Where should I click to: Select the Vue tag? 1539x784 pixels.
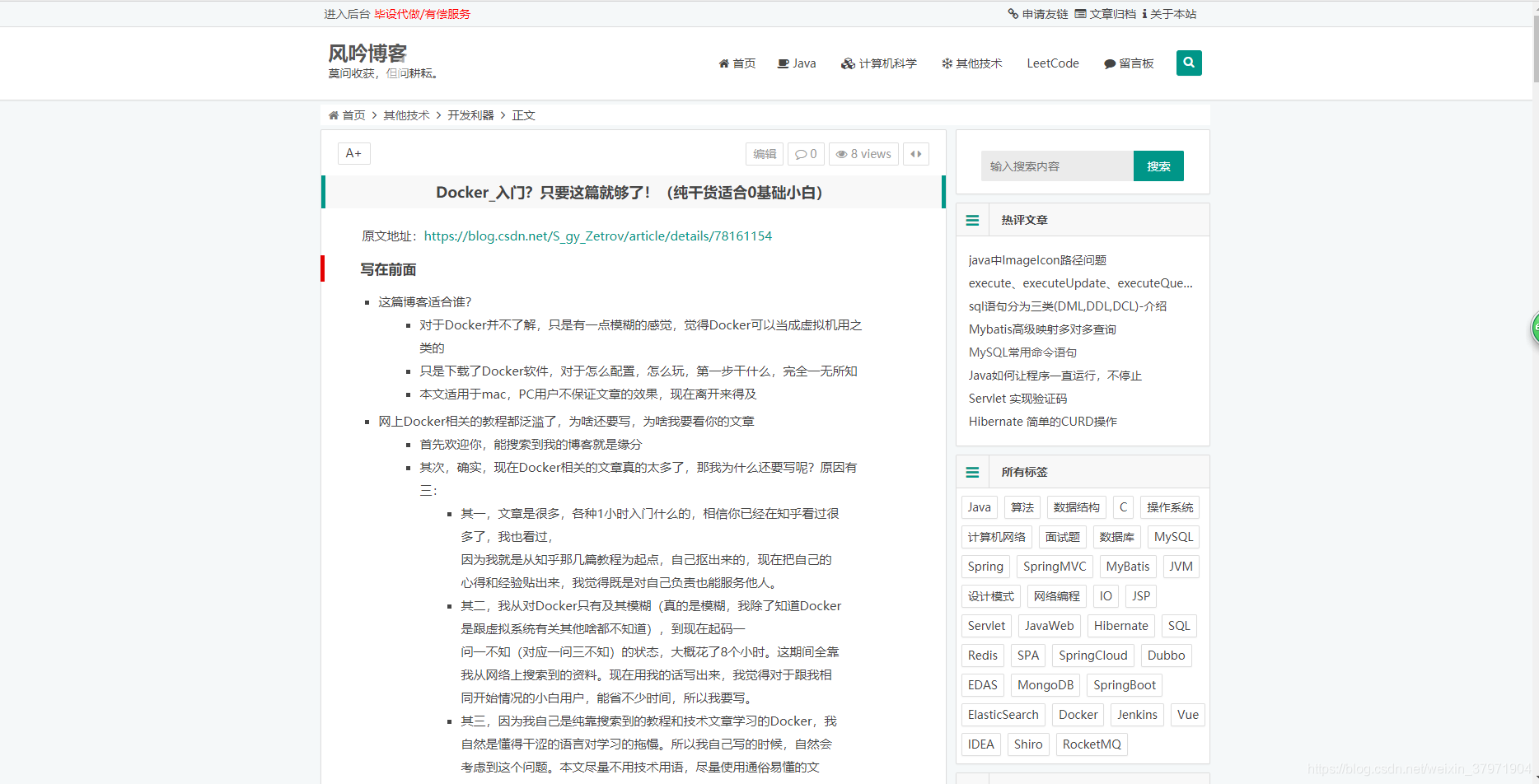point(1188,715)
